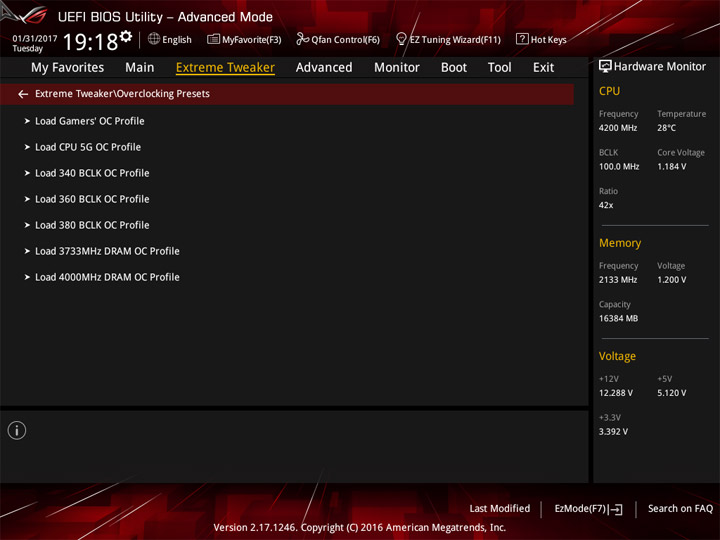Go to the Boot tab
Image resolution: width=720 pixels, height=540 pixels.
454,68
